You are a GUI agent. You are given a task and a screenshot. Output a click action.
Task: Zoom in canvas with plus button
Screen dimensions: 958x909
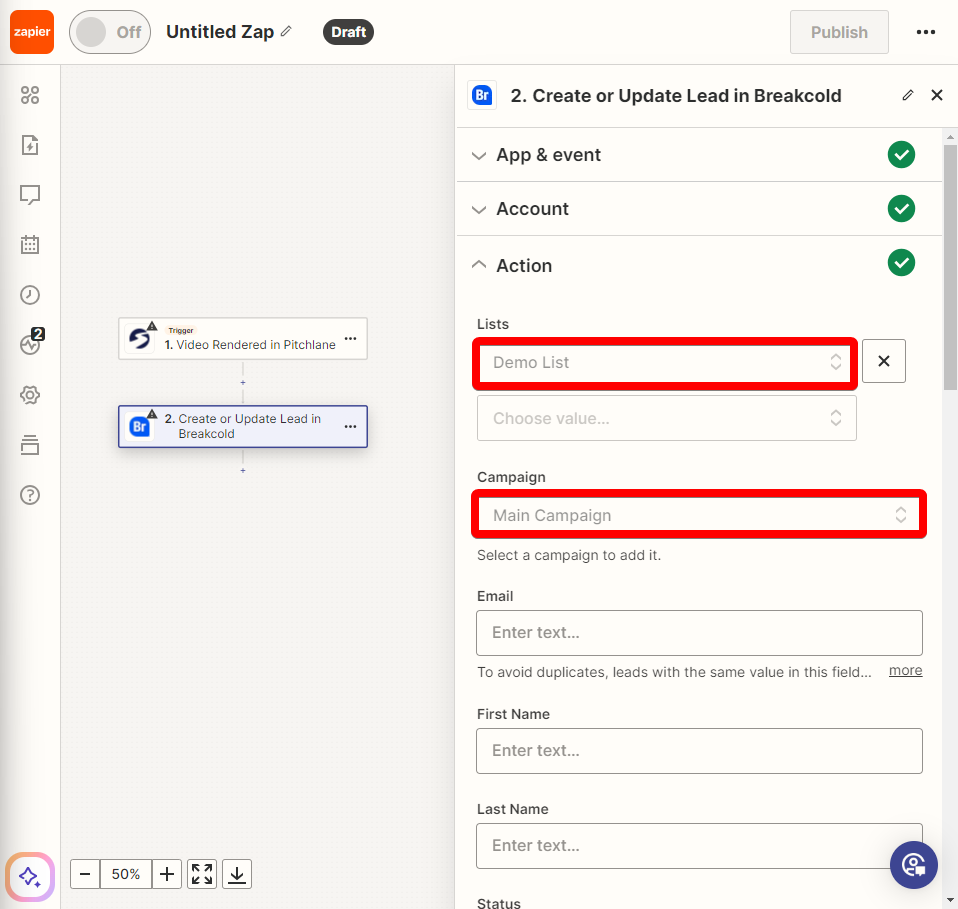click(167, 874)
